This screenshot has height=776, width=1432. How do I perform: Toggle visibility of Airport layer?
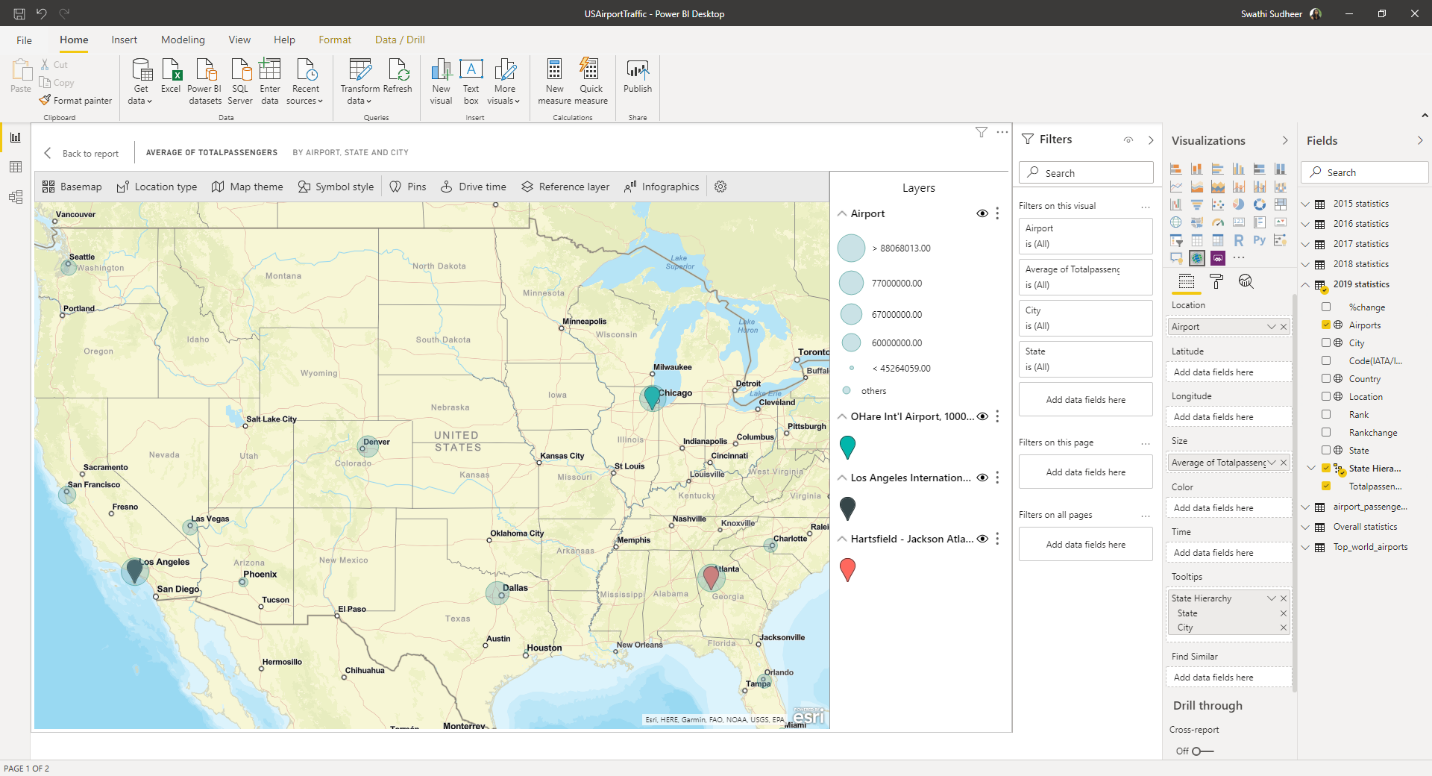(982, 214)
